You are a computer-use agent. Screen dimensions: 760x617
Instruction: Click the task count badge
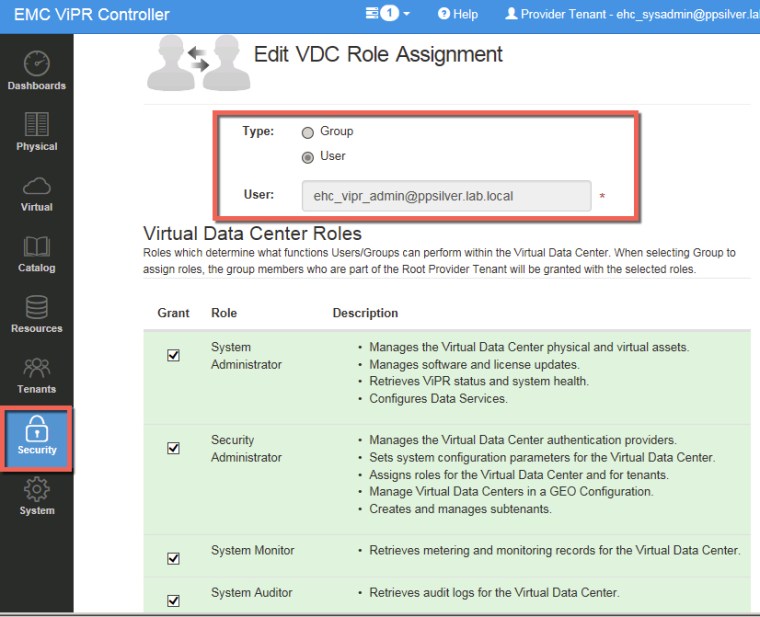[390, 14]
